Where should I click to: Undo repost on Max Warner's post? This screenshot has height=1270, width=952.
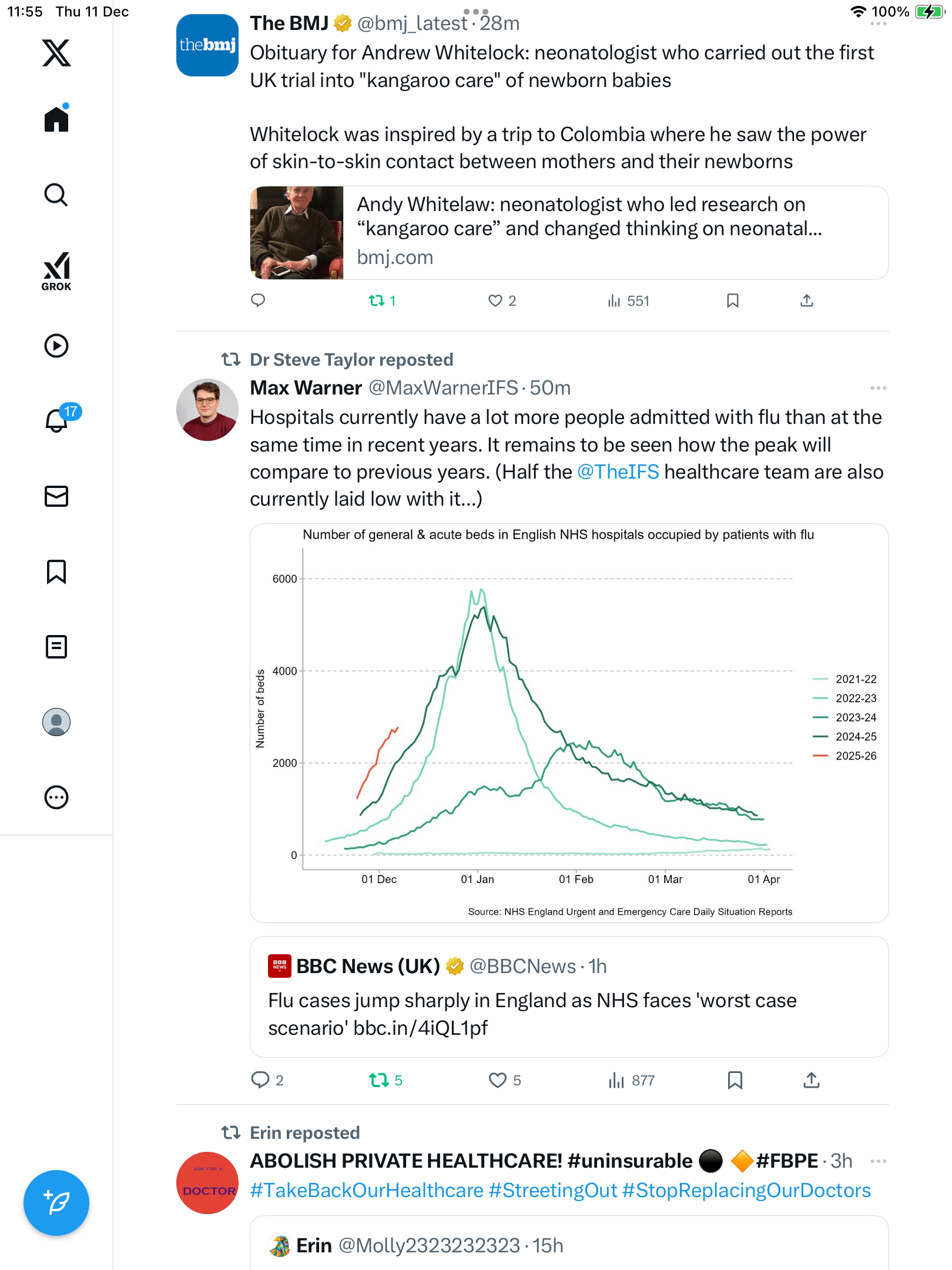click(x=379, y=1080)
